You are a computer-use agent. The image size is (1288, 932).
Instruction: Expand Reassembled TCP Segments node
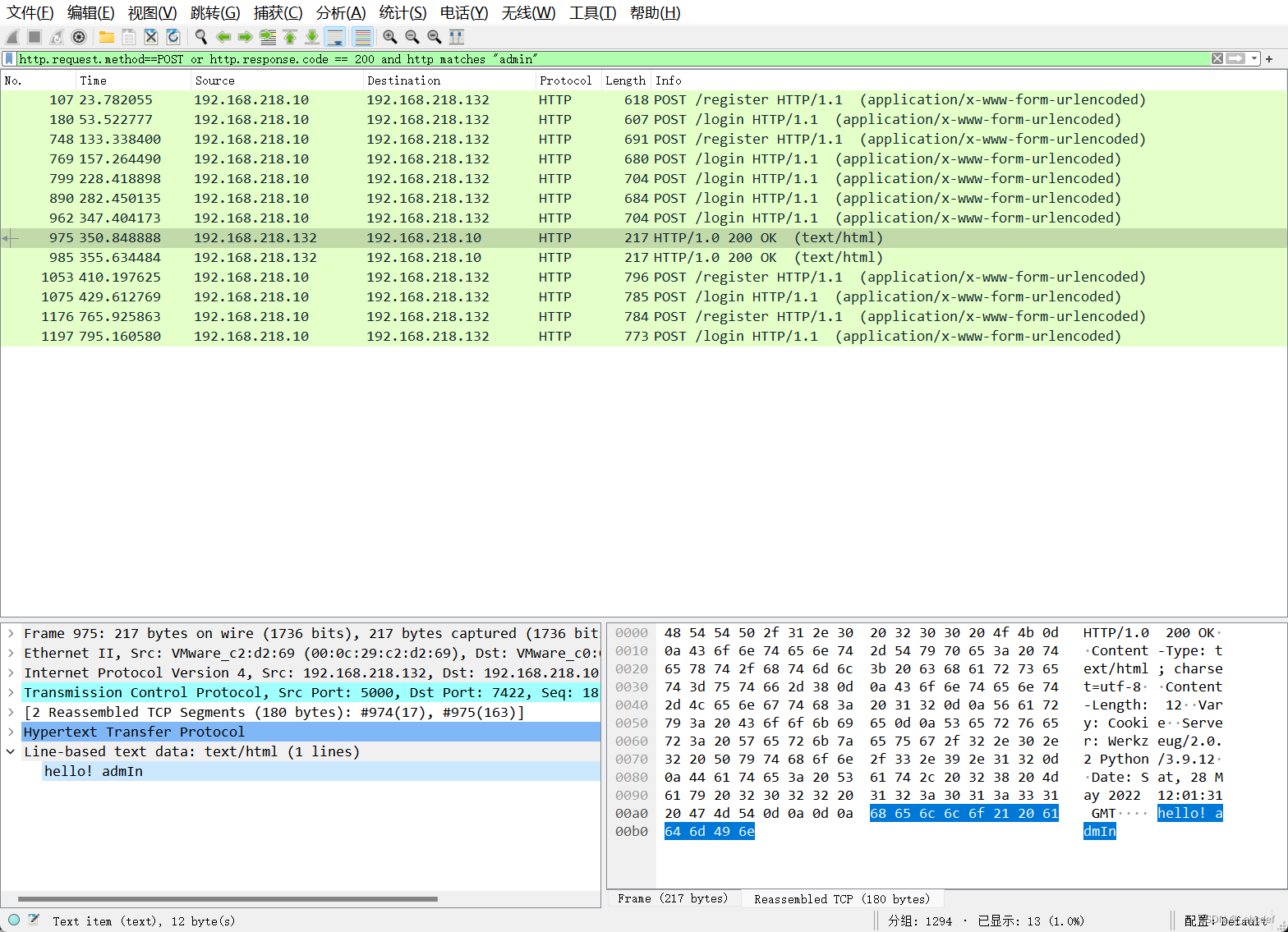11,712
